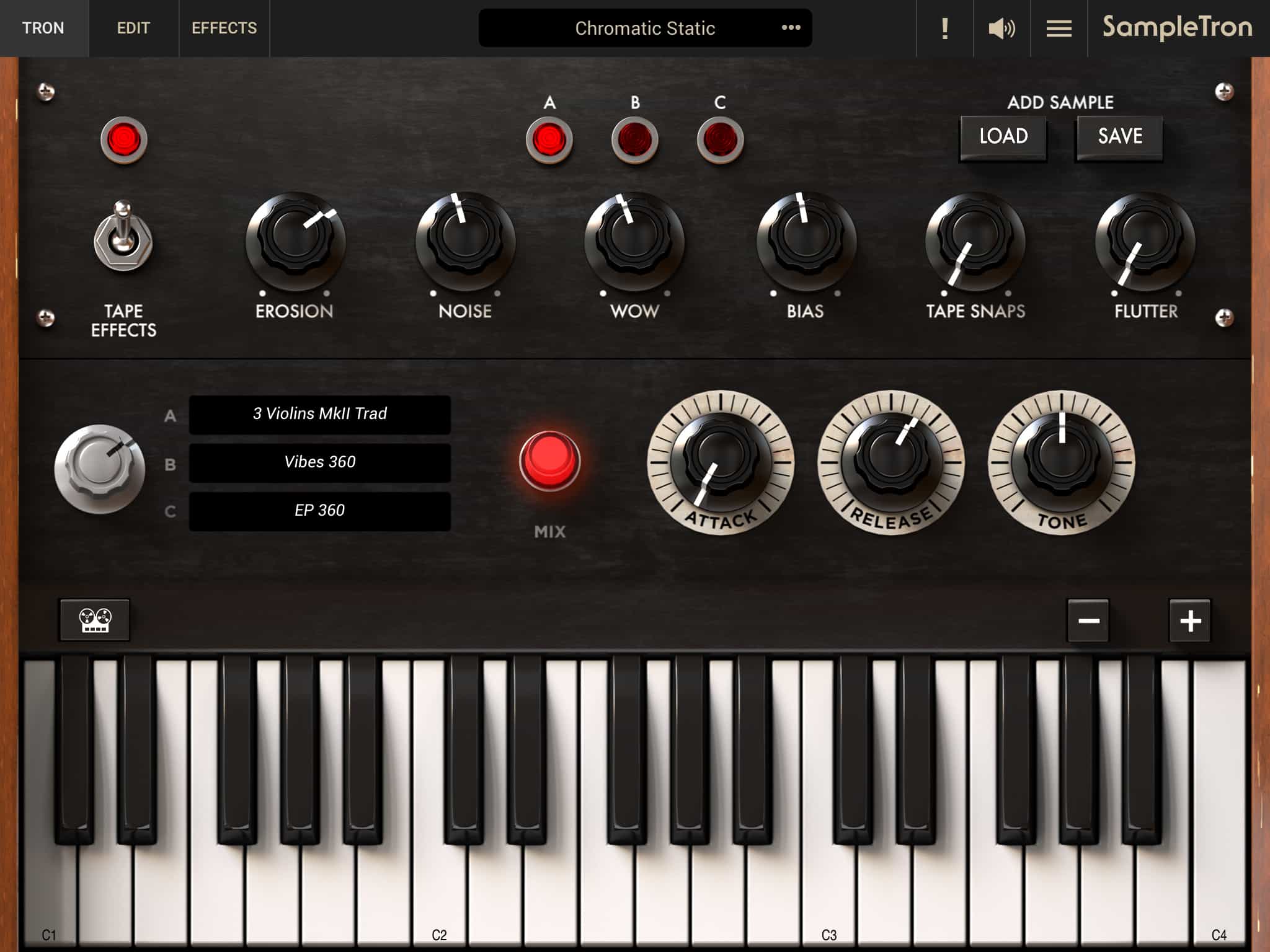Click the WOW knob
1270x952 pixels.
pyautogui.click(x=634, y=240)
